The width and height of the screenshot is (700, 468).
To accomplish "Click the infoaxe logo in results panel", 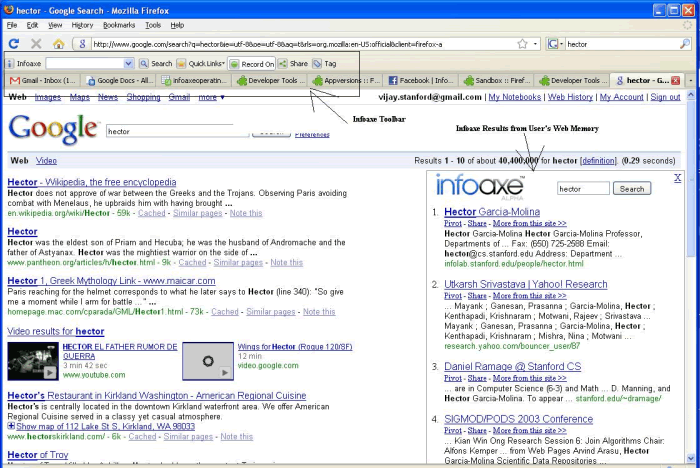I will point(479,187).
